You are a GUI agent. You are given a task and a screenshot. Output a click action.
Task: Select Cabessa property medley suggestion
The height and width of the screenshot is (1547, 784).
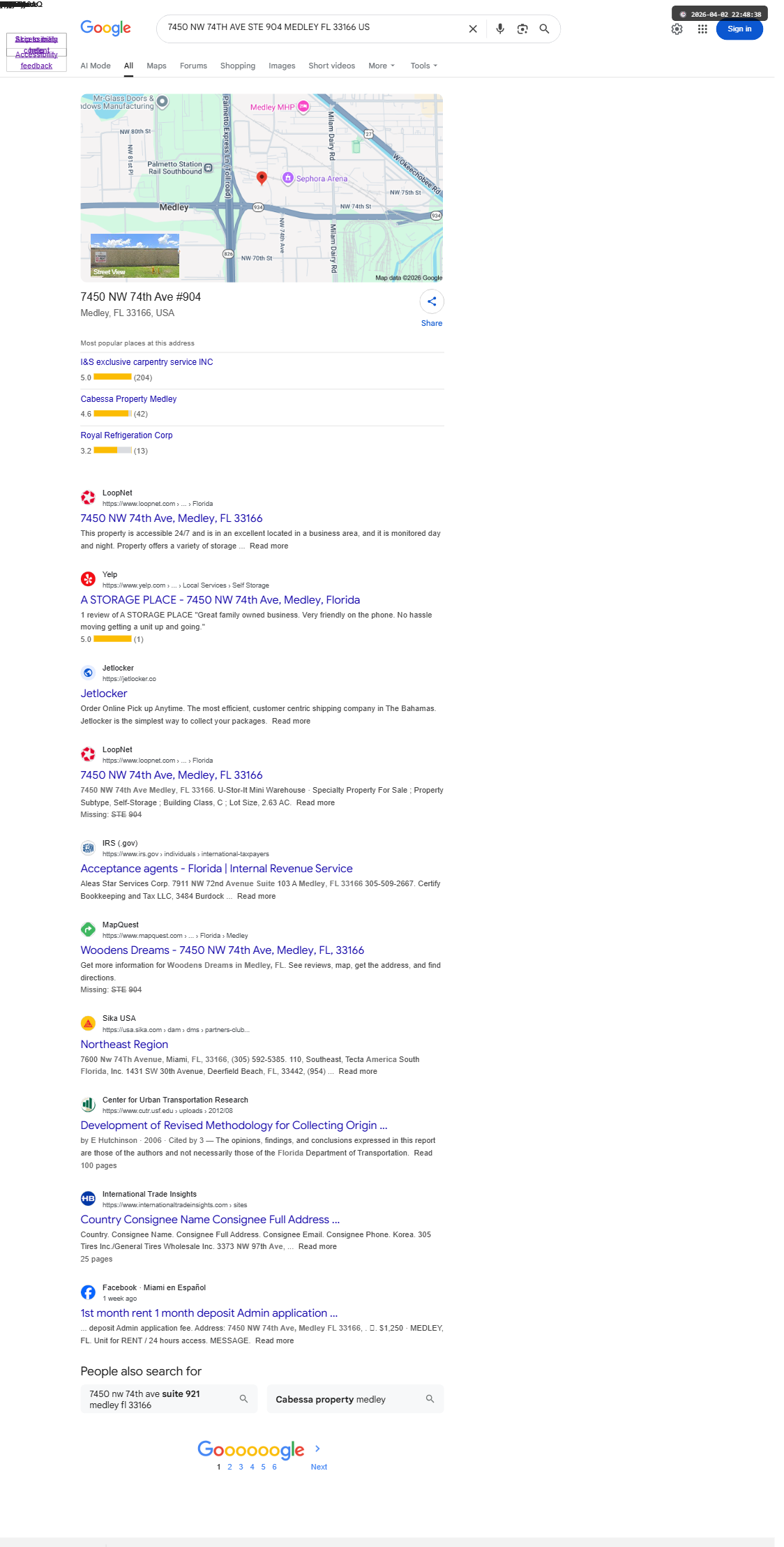click(x=355, y=1399)
